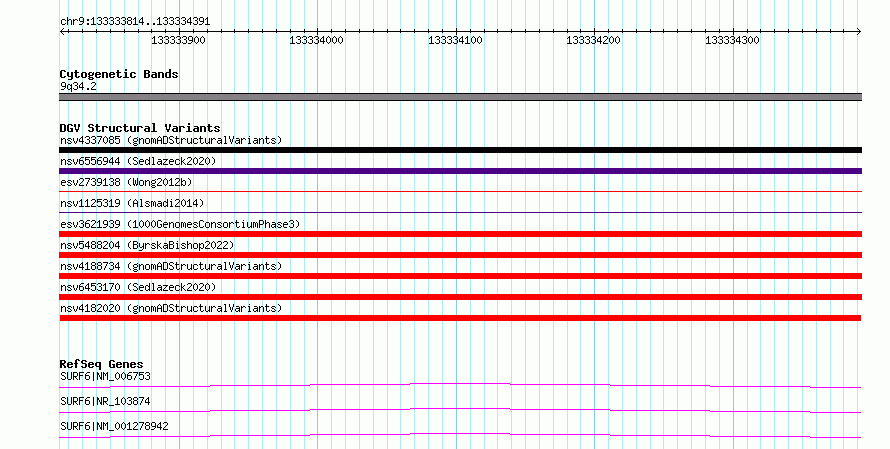The height and width of the screenshot is (449, 890).
Task: Select the RefSeq Genes track title
Action: tap(101, 364)
